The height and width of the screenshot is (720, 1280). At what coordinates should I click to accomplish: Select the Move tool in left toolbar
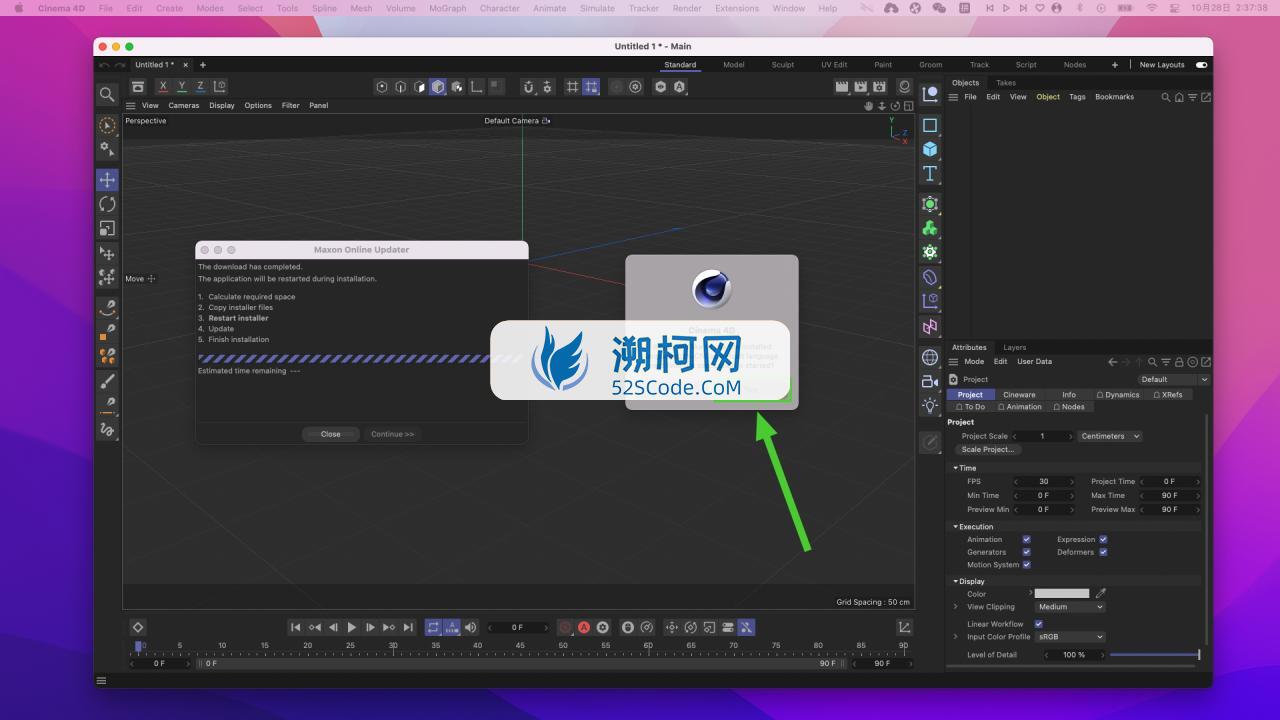click(107, 180)
